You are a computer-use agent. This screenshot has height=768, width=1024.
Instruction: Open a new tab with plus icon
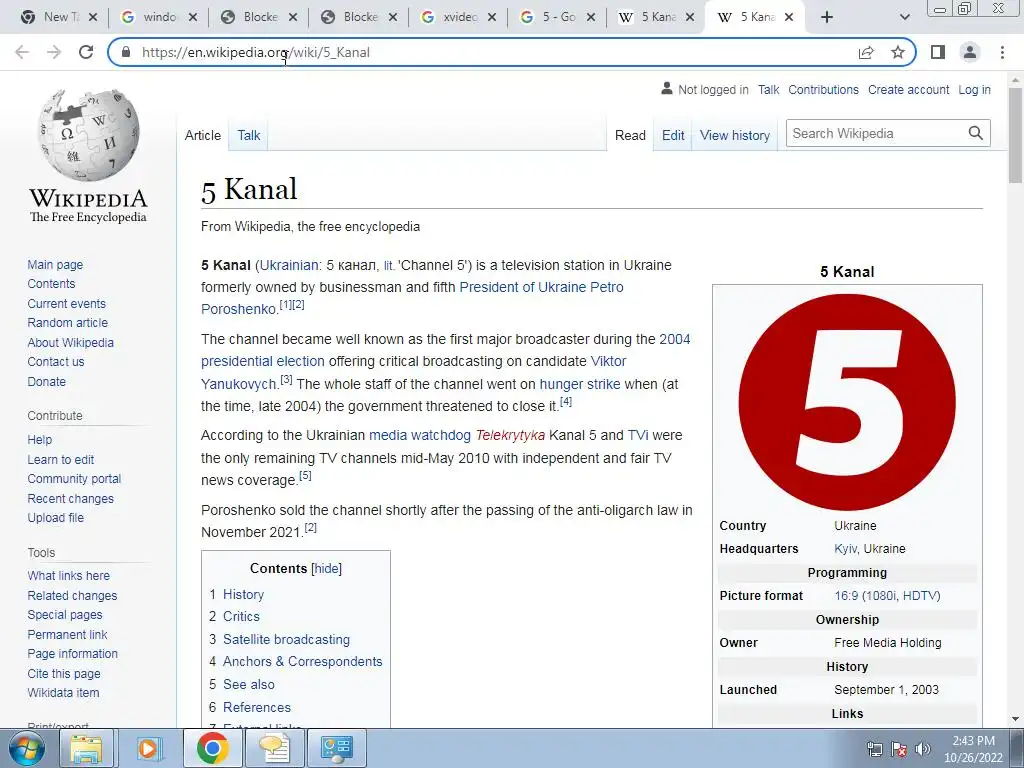(827, 17)
